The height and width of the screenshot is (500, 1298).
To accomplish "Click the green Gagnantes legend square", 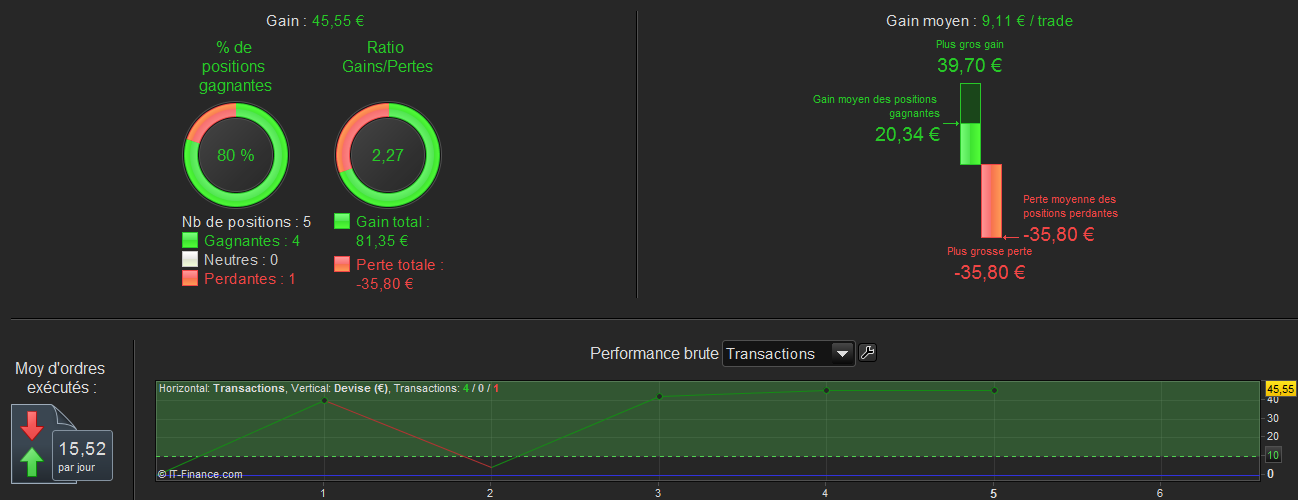I will [190, 241].
